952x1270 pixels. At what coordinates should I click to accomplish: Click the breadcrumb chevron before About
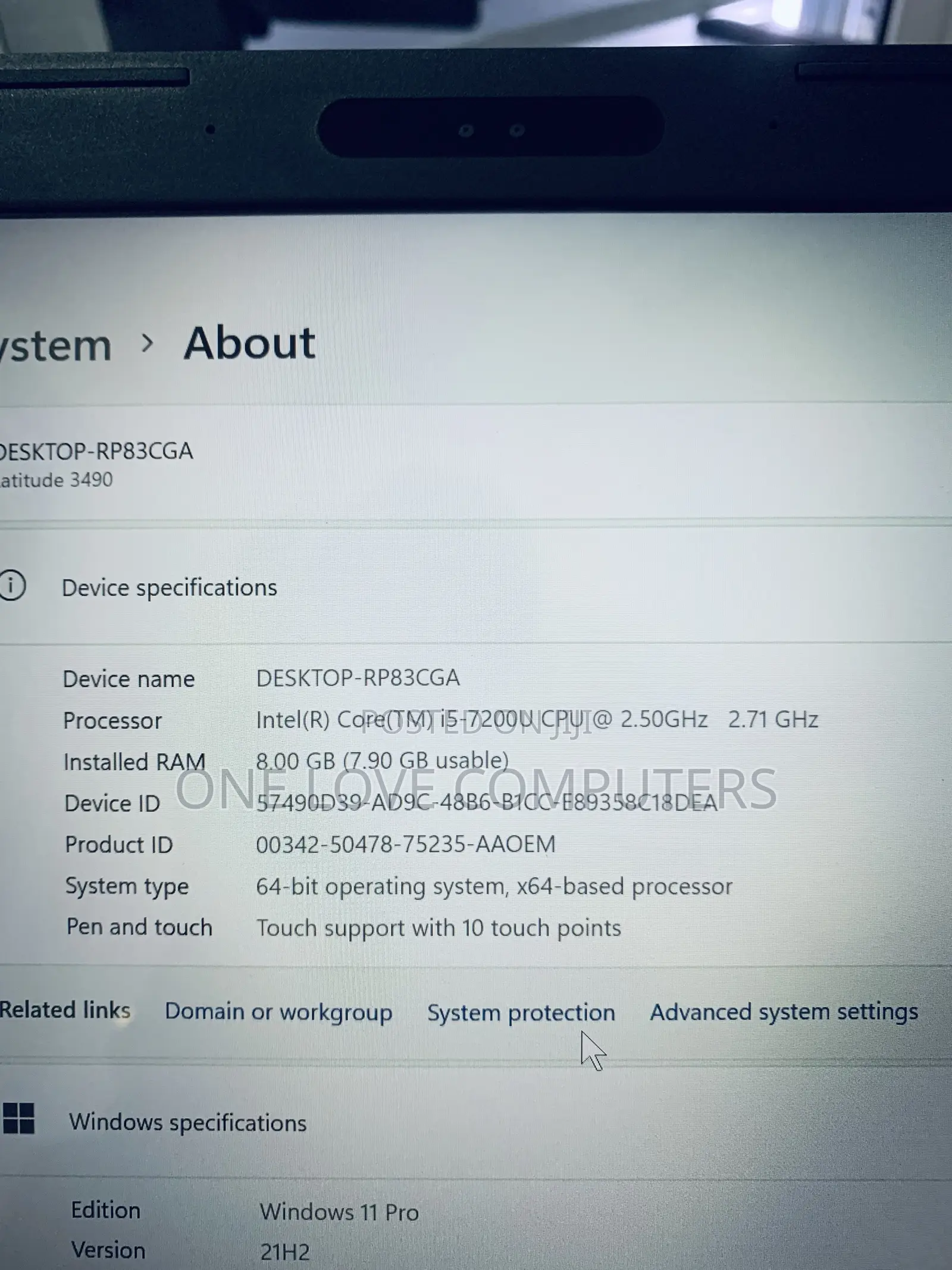pyautogui.click(x=147, y=343)
